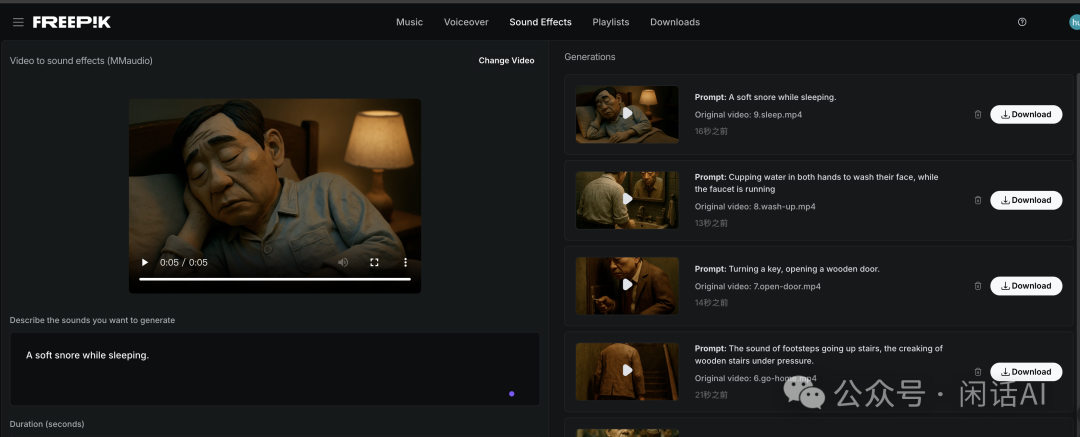Toggle fullscreen on the video player
The height and width of the screenshot is (437, 1080).
pos(374,263)
